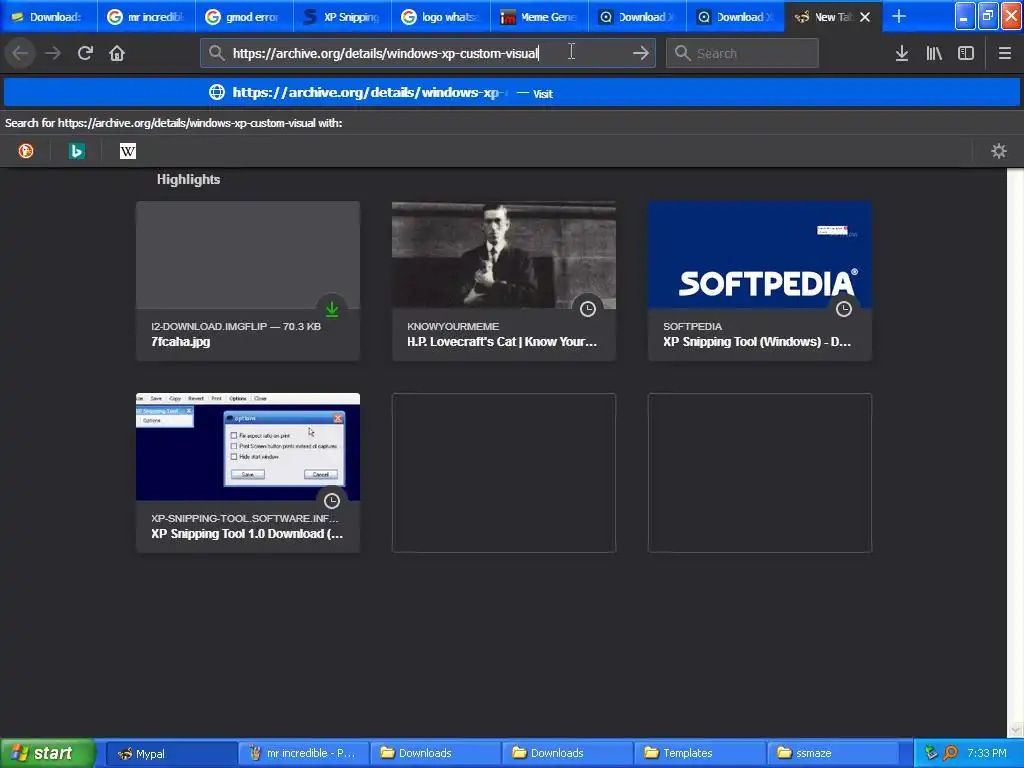Open the Library bookshelf icon
Viewport: 1024px width, 768px height.
tap(934, 53)
